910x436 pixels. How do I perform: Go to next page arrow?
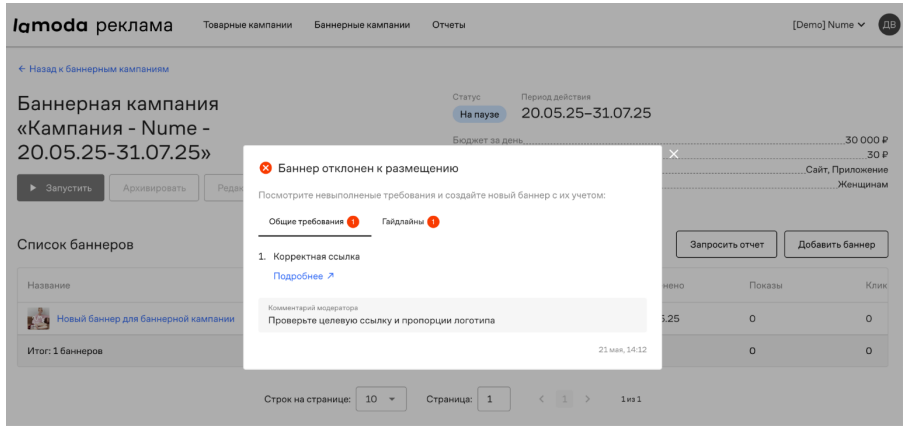click(587, 399)
